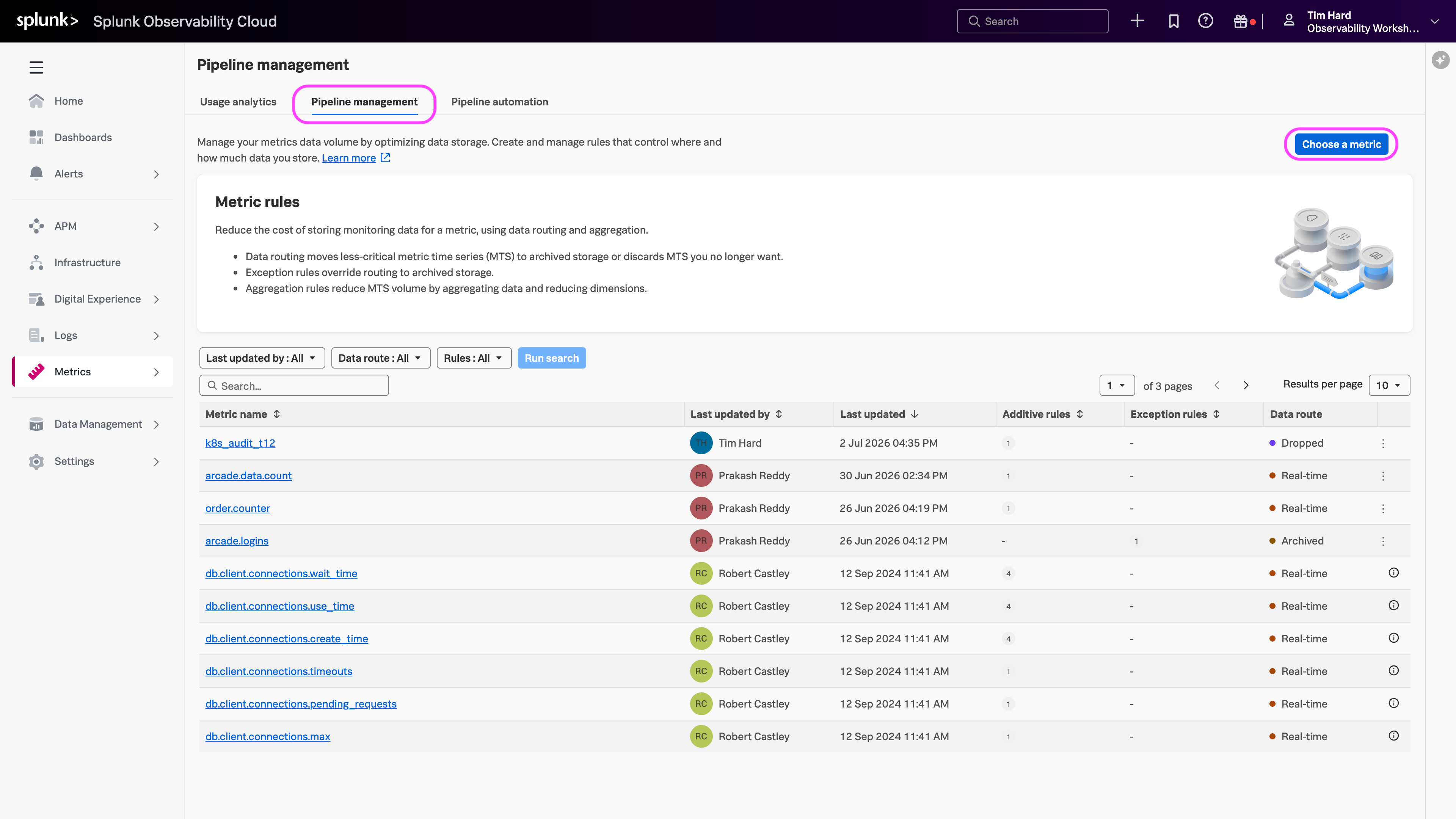Viewport: 1456px width, 819px height.
Task: Go to previous results page
Action: click(x=1217, y=386)
